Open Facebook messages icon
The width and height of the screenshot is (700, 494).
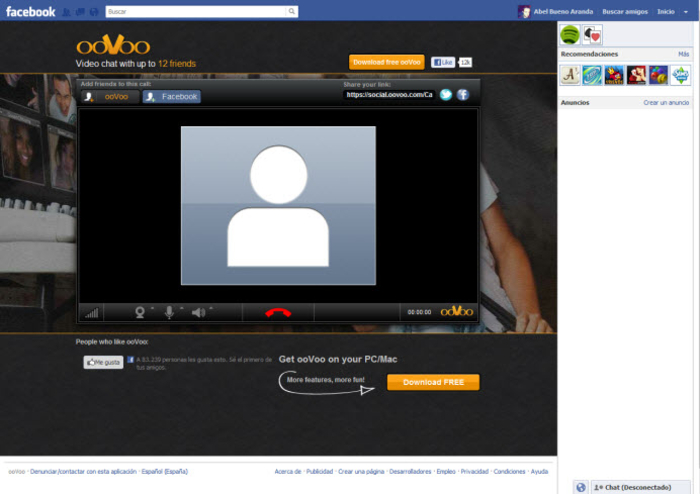click(80, 12)
